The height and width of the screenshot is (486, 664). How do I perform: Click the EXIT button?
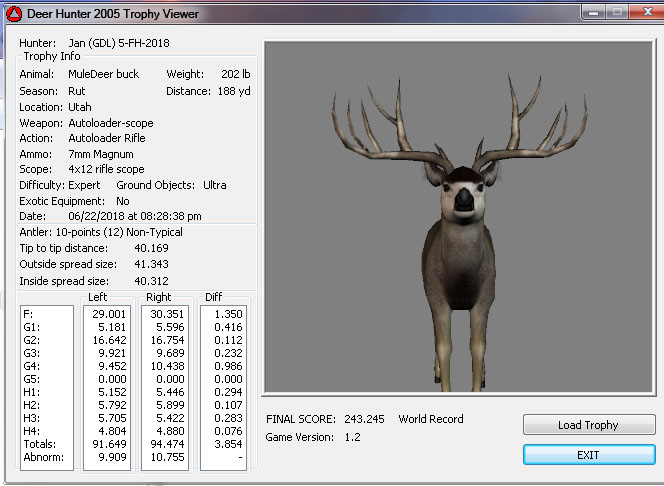pos(588,455)
